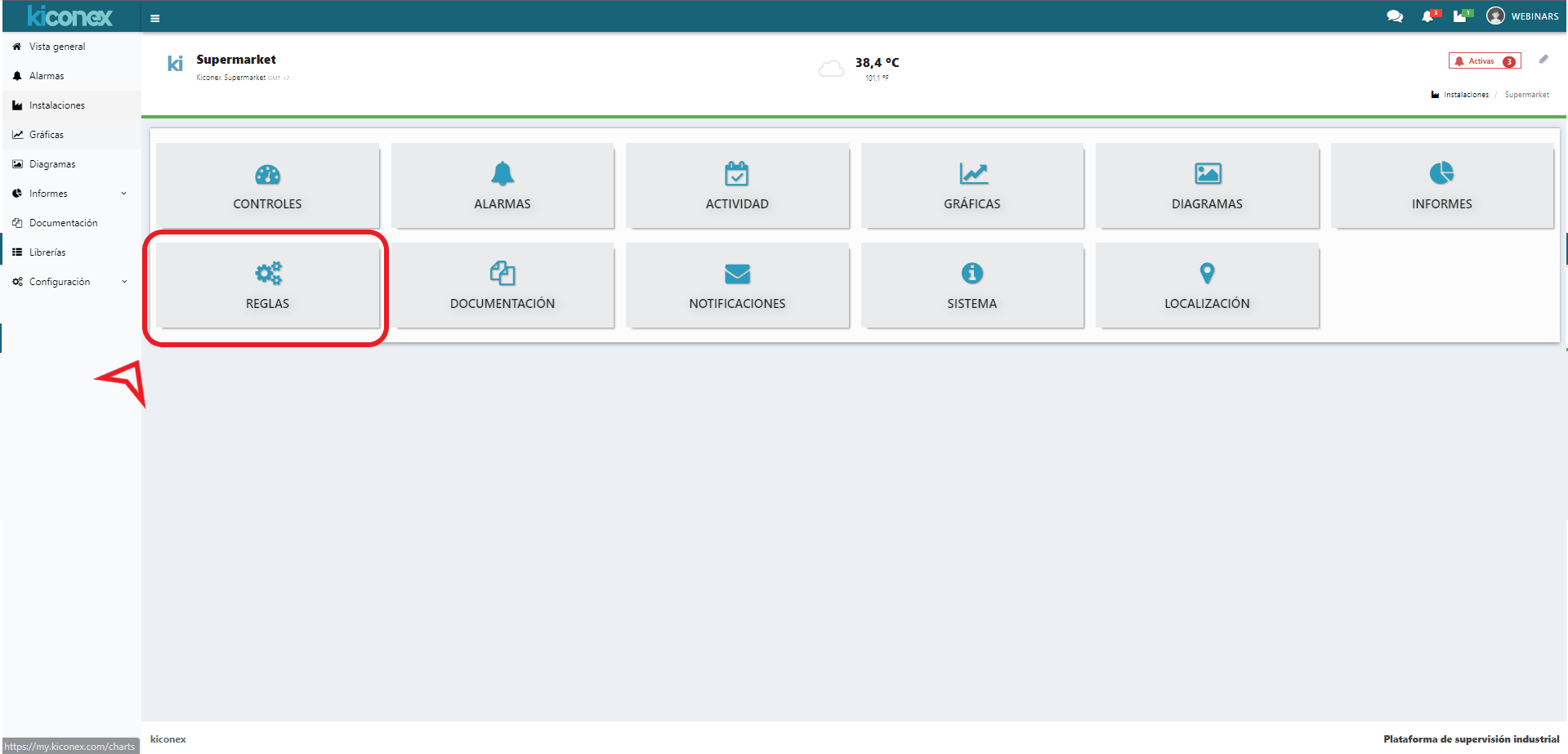Click the Instalaciones breadcrumb link

click(x=1465, y=95)
